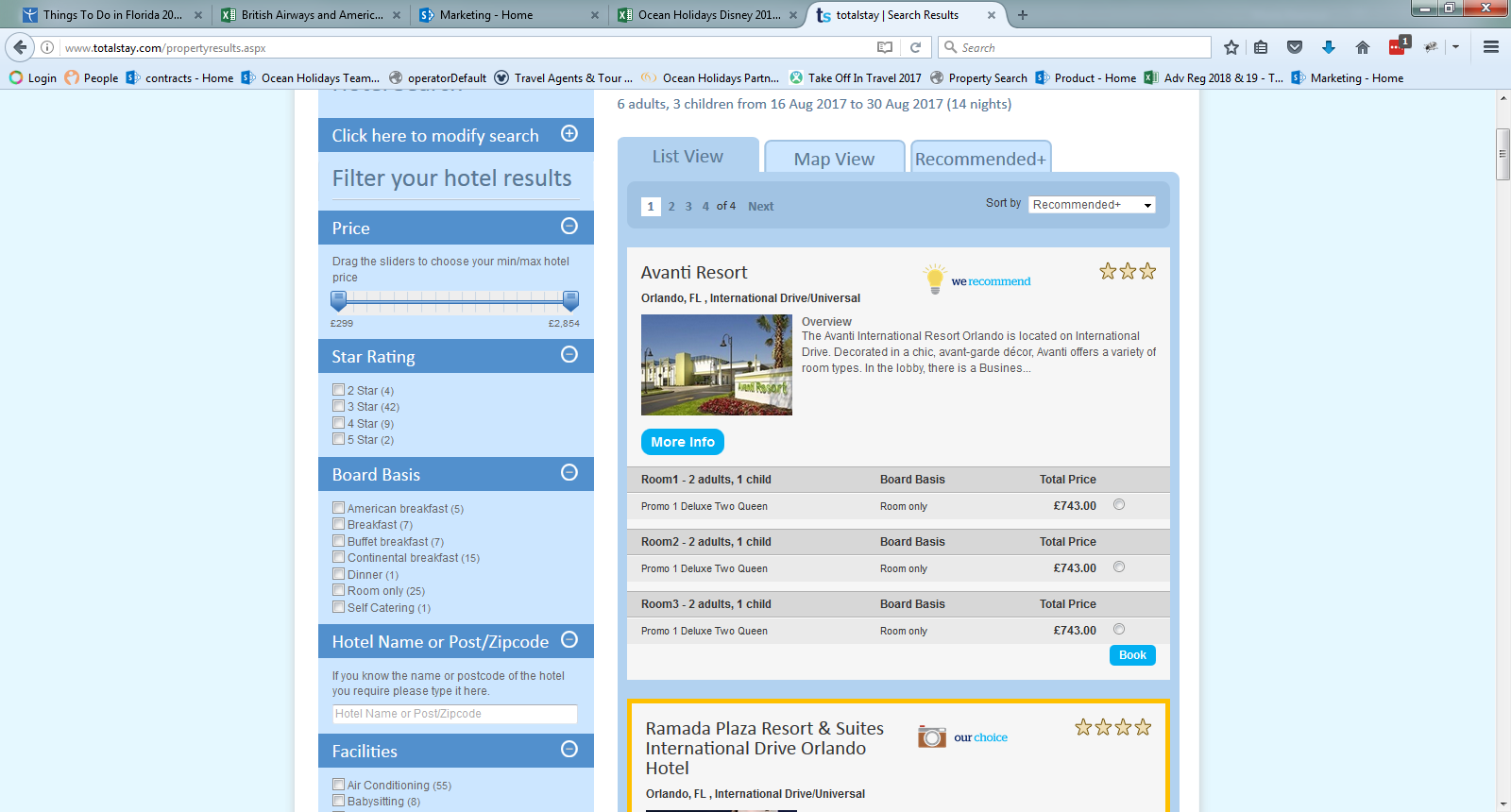Click the minimum price slider handle
The height and width of the screenshot is (812, 1511).
pyautogui.click(x=338, y=300)
